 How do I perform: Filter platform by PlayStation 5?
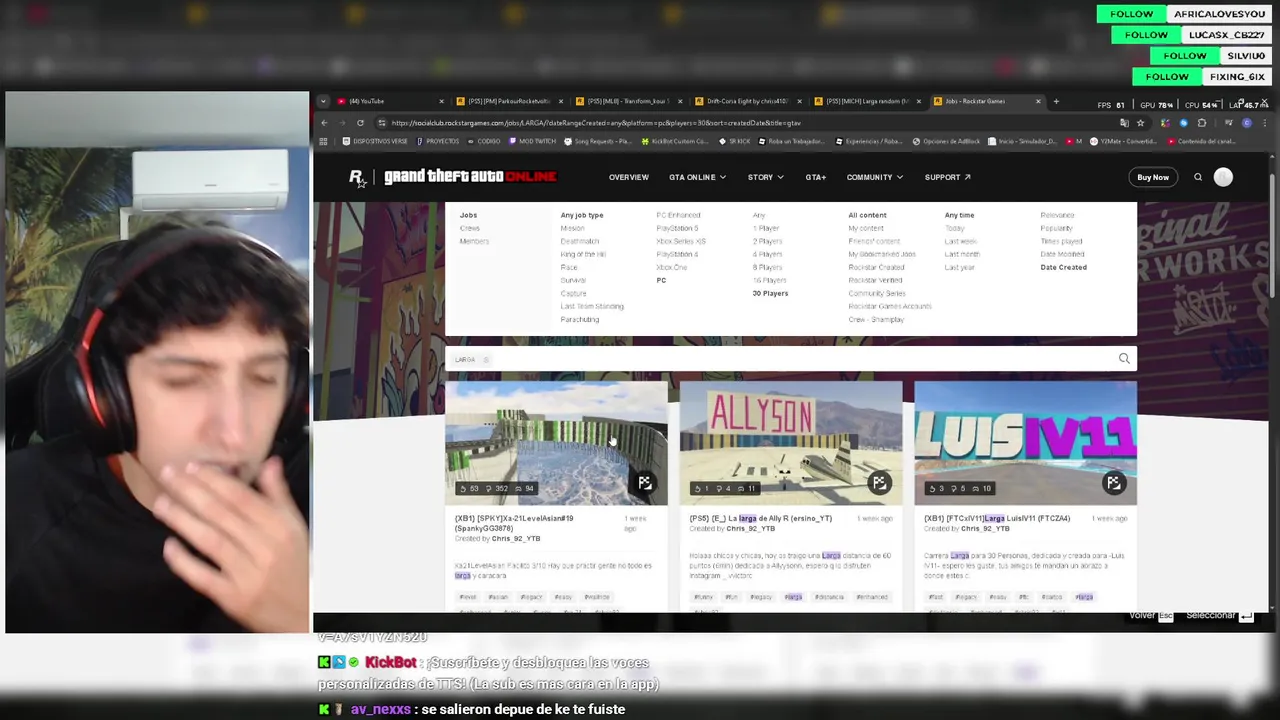677,228
